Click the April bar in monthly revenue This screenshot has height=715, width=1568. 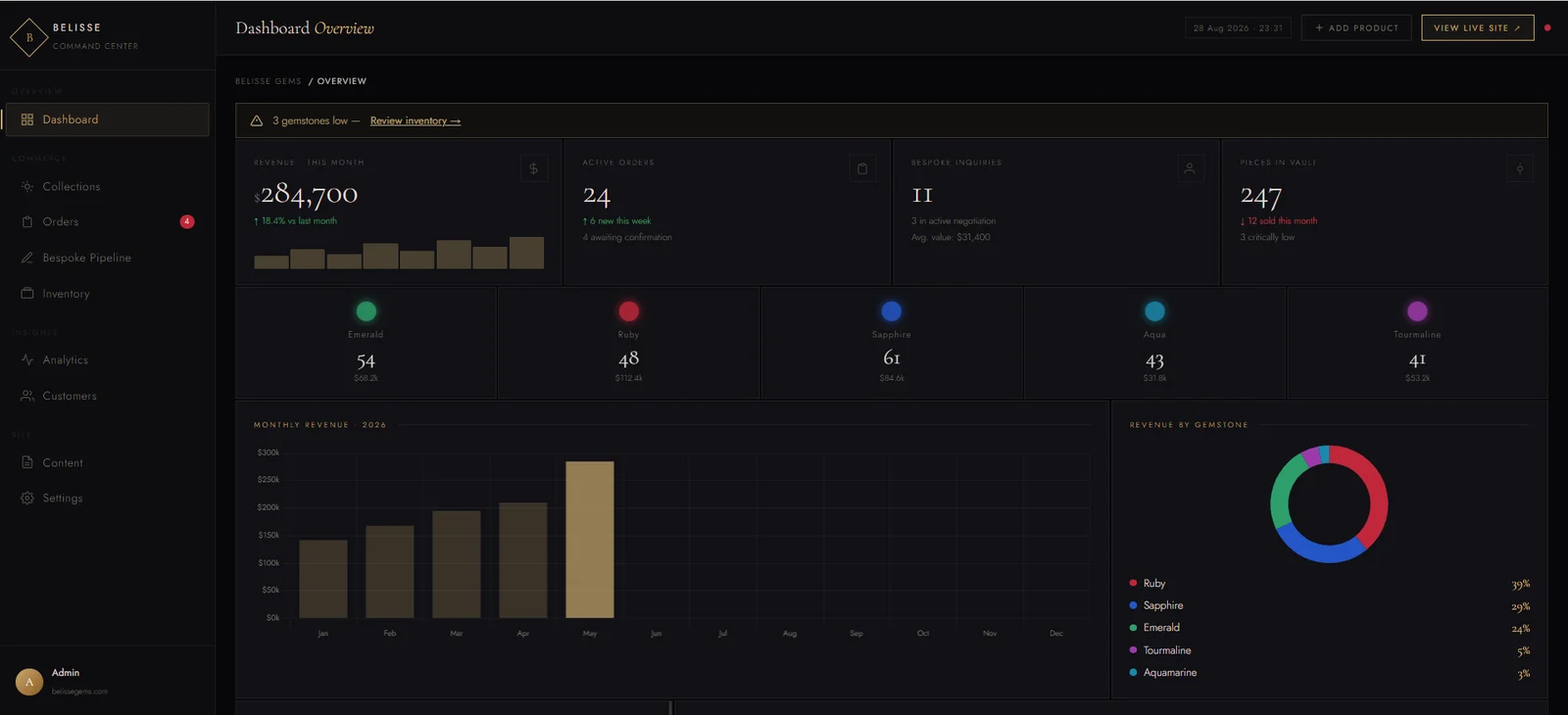523,560
